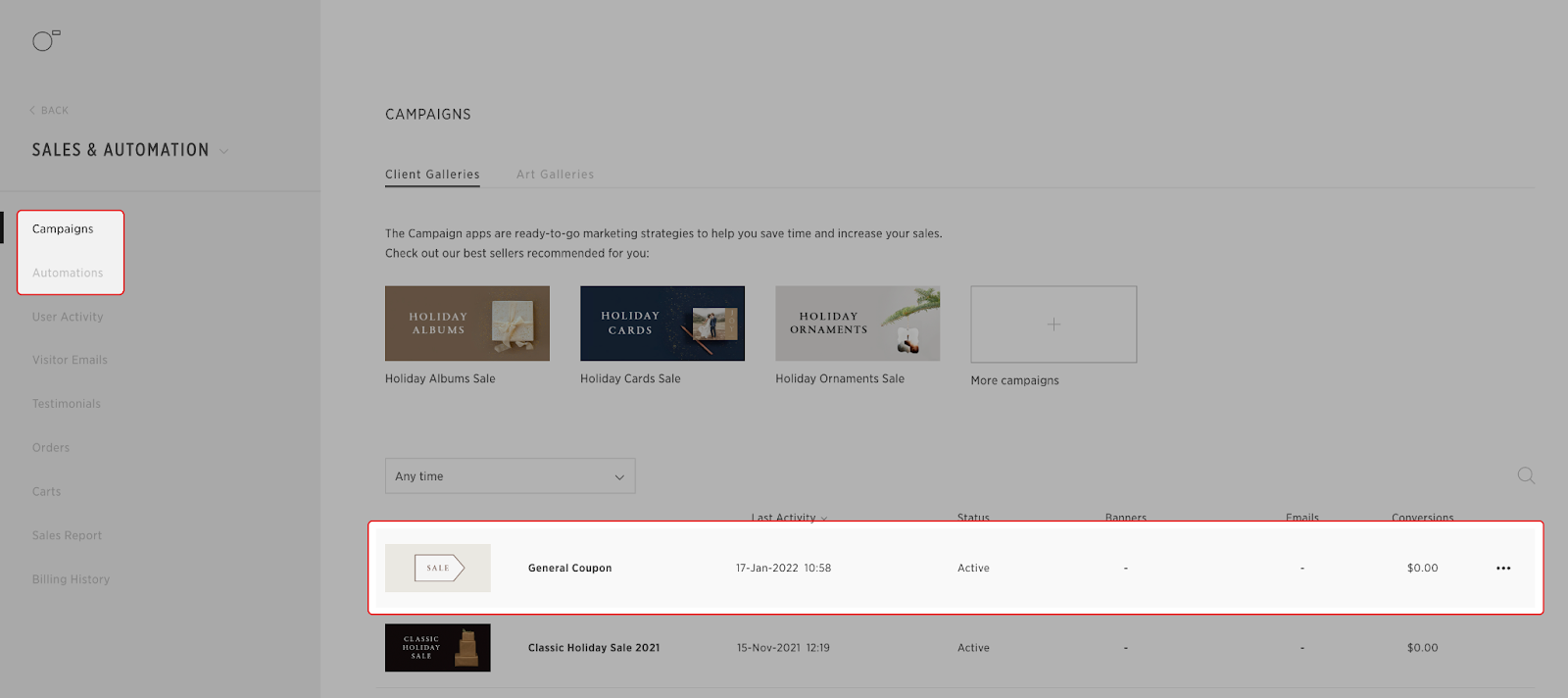Click the Banners column header
1568x698 pixels.
[x=1126, y=518]
